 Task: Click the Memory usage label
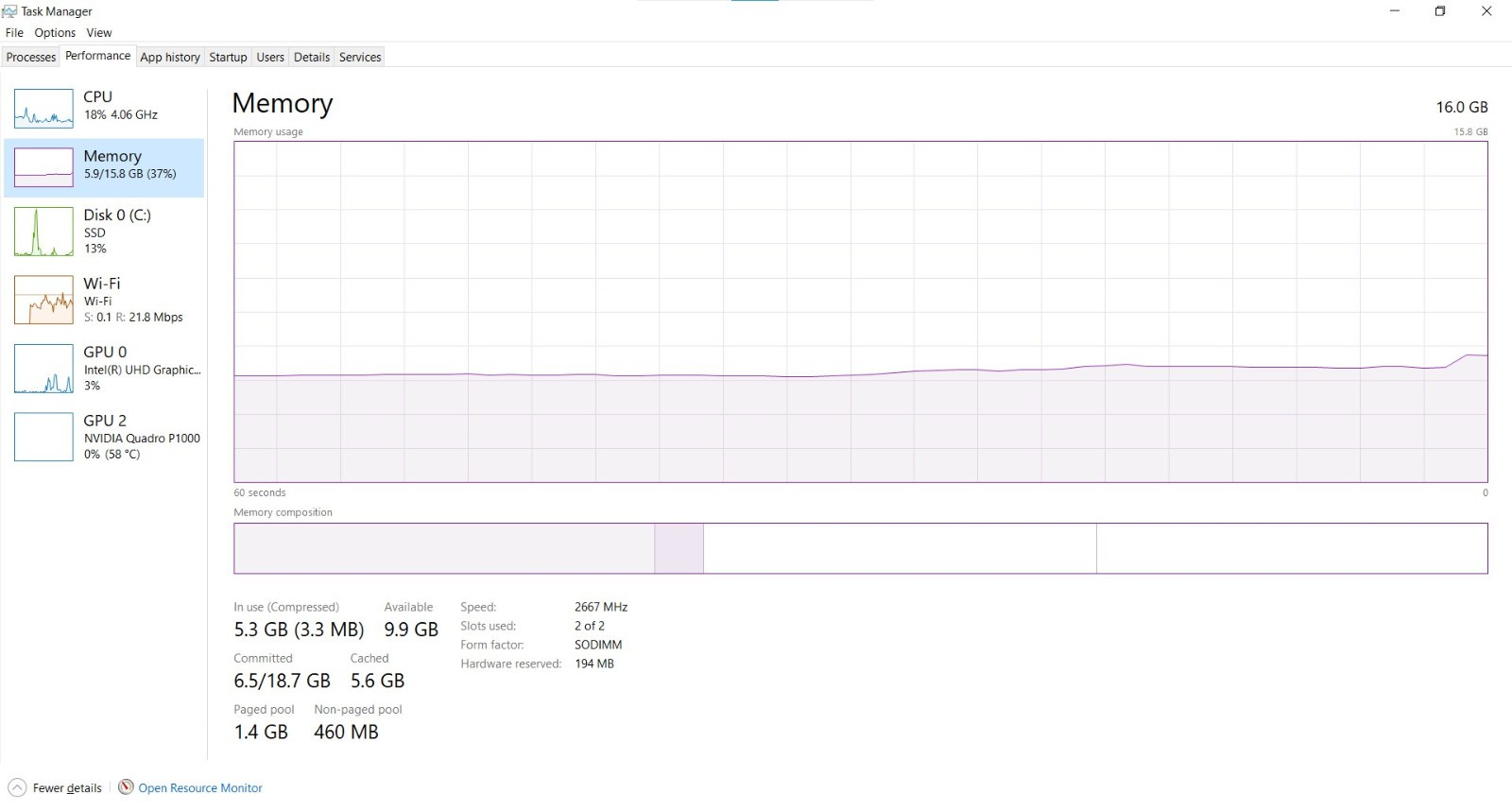click(x=268, y=132)
